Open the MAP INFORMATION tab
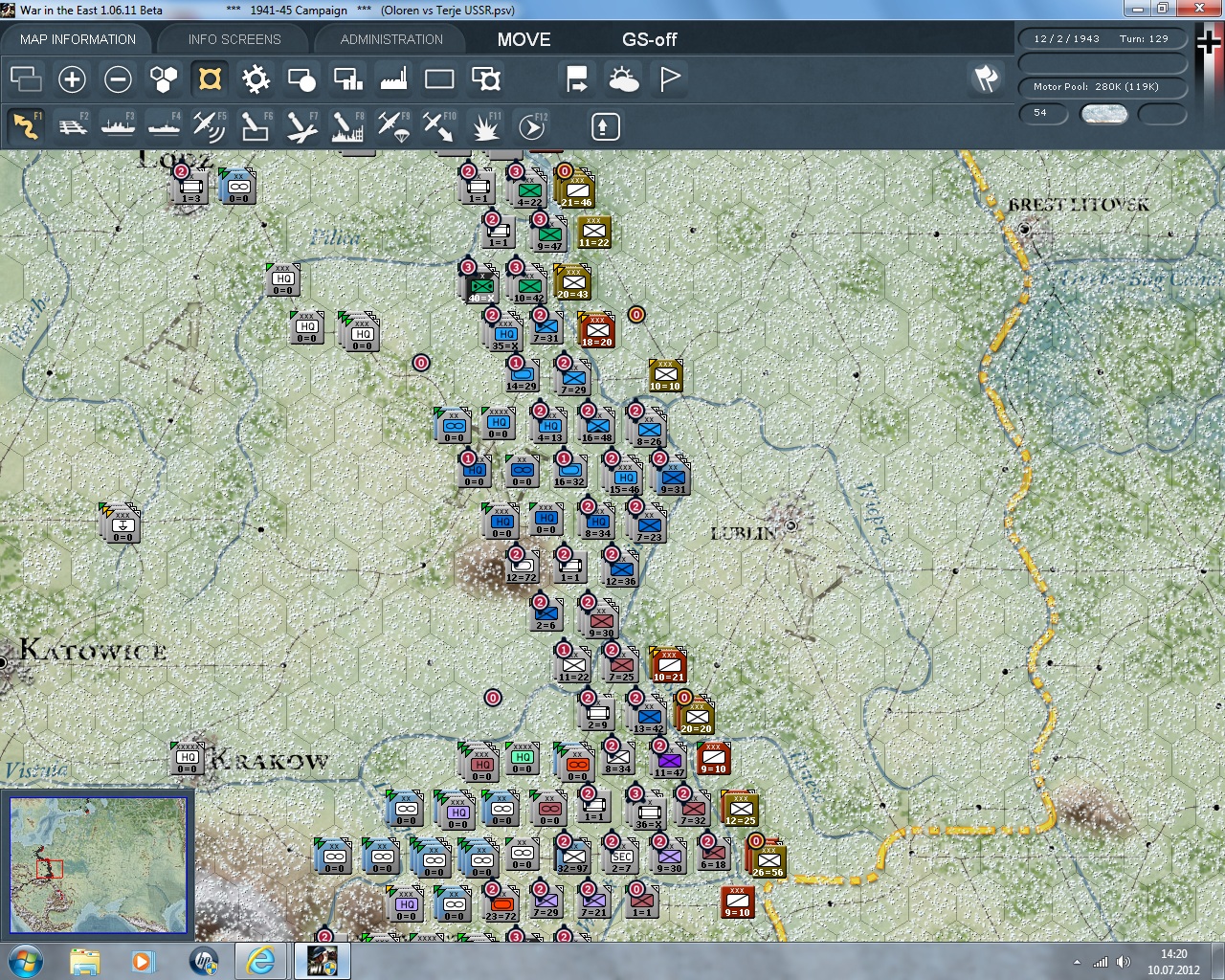The width and height of the screenshot is (1225, 980). [x=78, y=39]
